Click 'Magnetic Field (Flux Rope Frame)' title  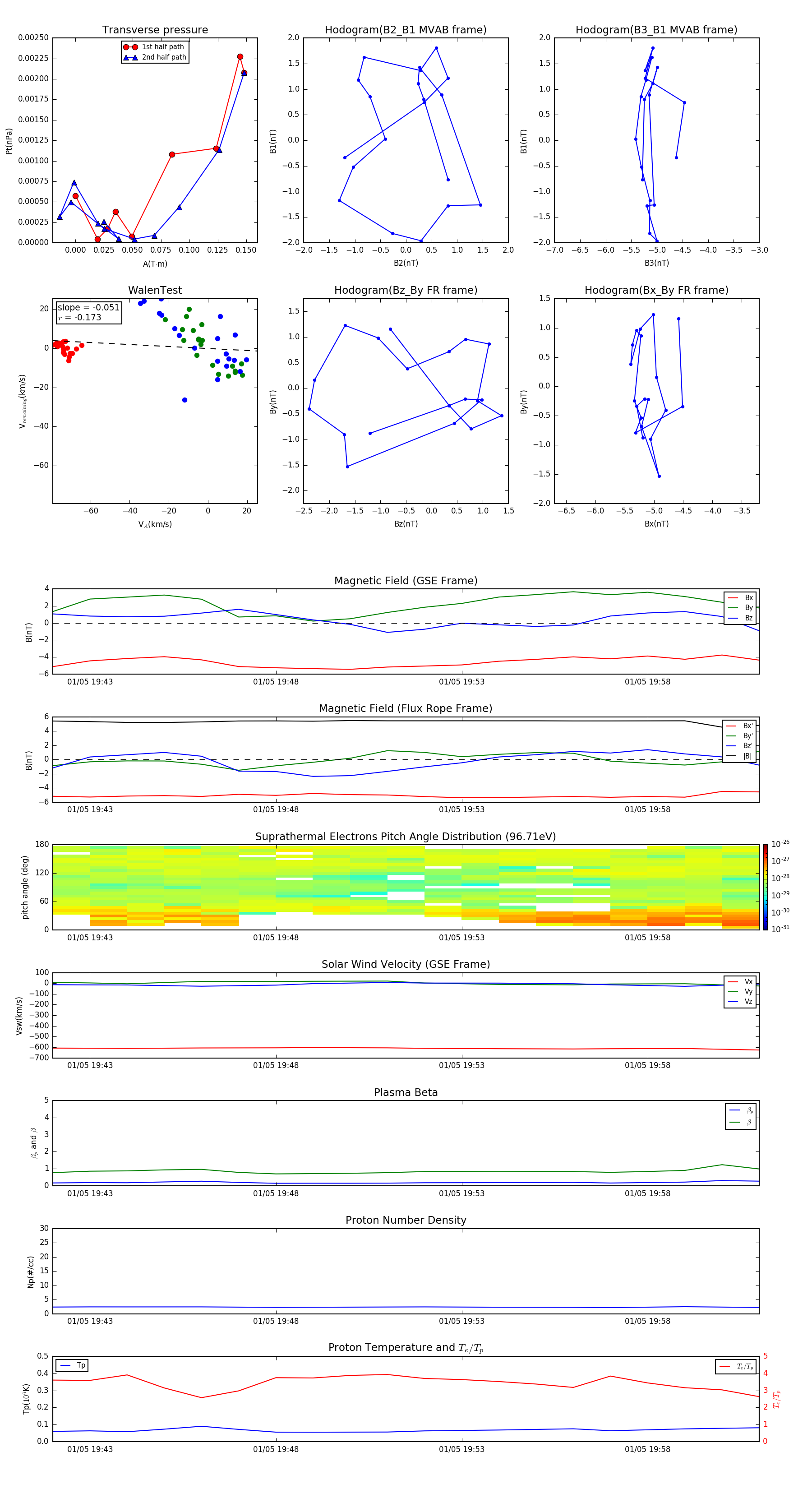[406, 709]
